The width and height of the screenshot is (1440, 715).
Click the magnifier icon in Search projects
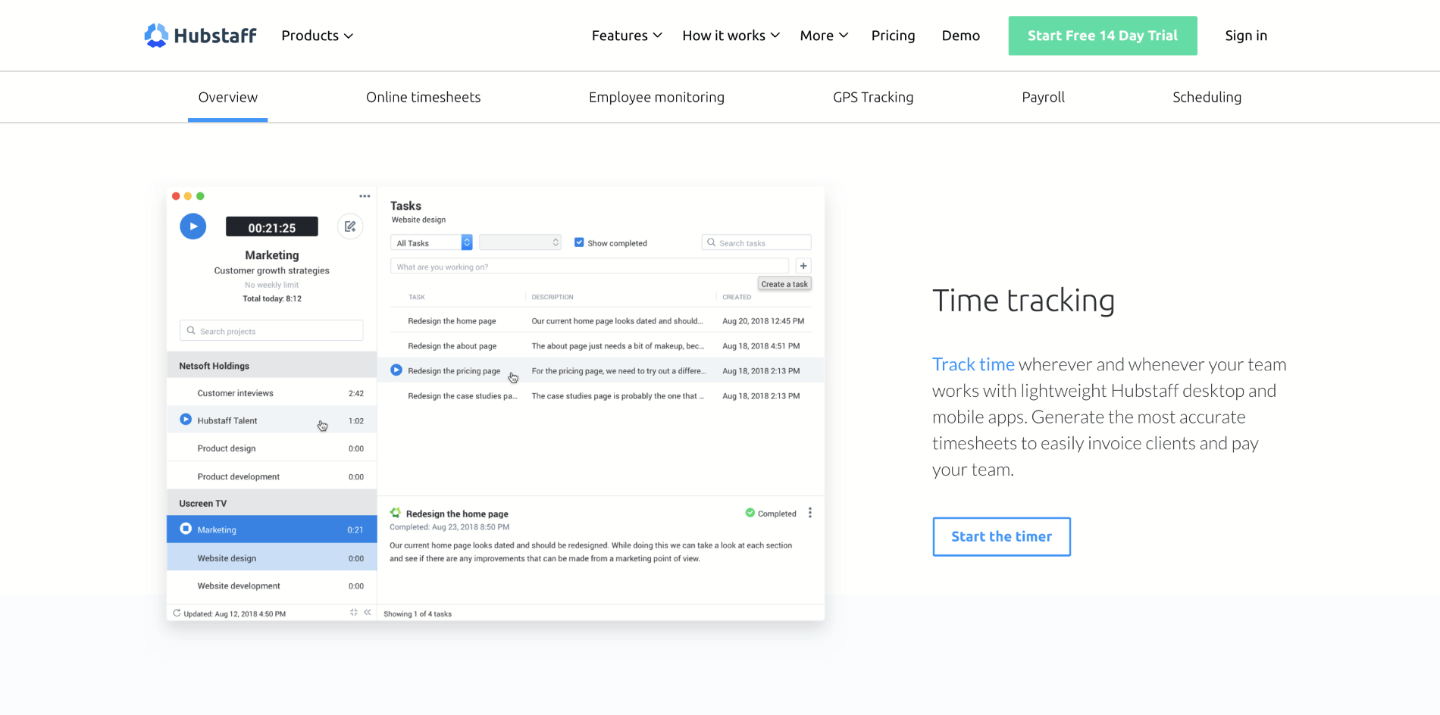(x=191, y=331)
